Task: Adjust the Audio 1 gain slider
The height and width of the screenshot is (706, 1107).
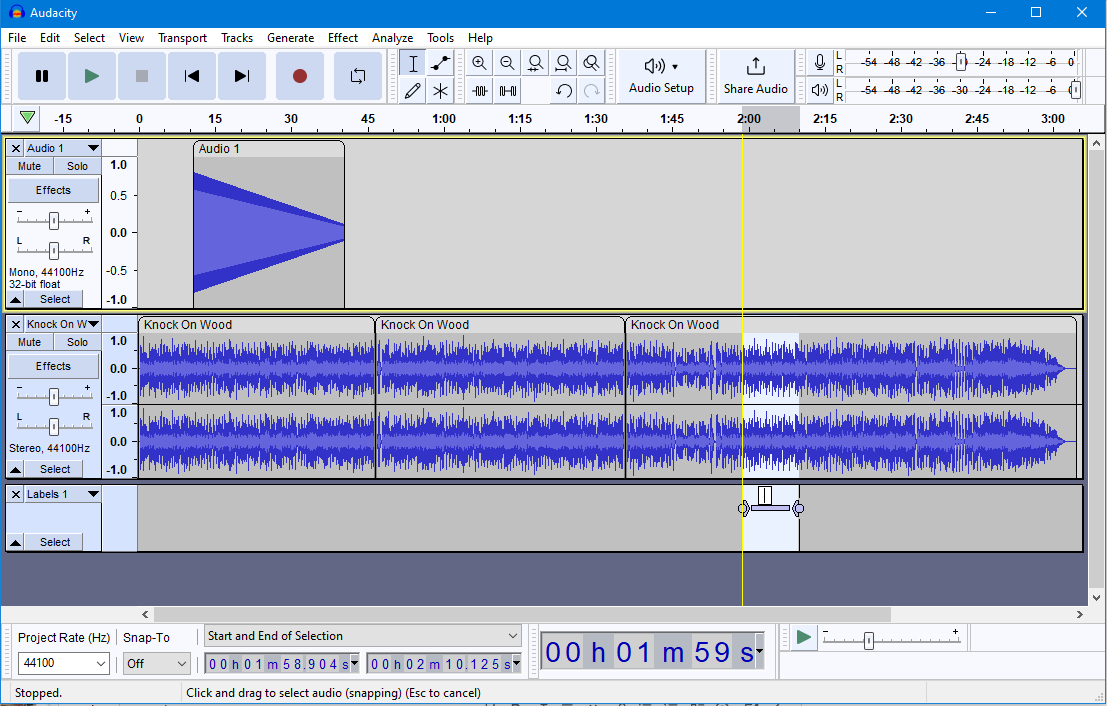Action: point(53,220)
